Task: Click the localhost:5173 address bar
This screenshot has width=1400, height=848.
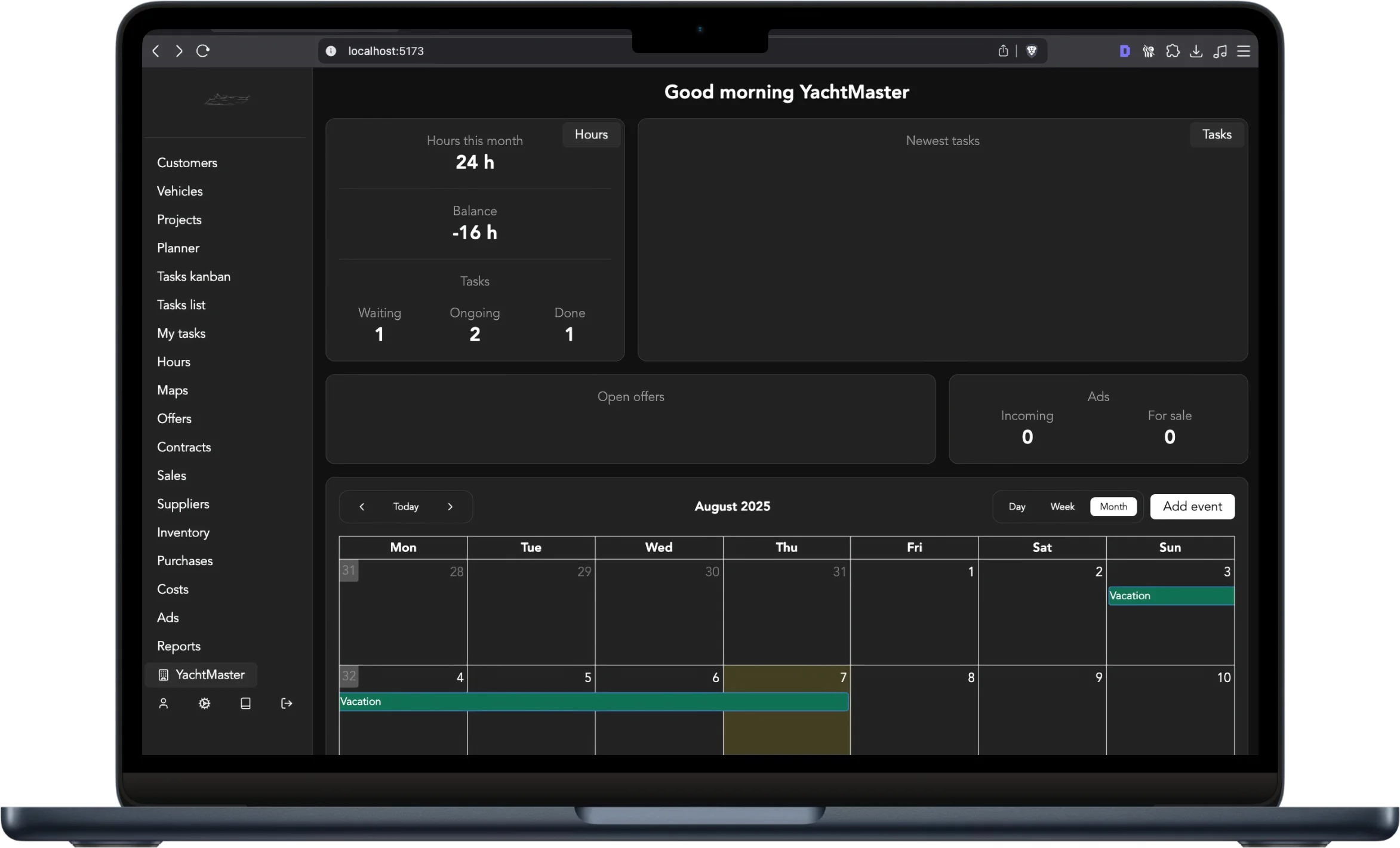Action: [386, 51]
